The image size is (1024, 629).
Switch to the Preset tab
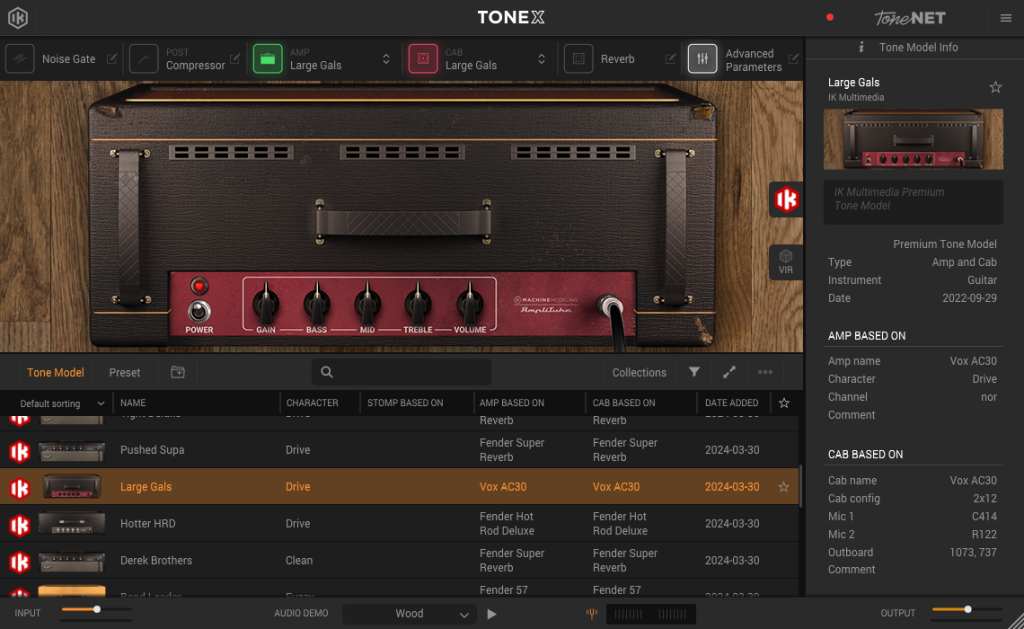tap(125, 372)
